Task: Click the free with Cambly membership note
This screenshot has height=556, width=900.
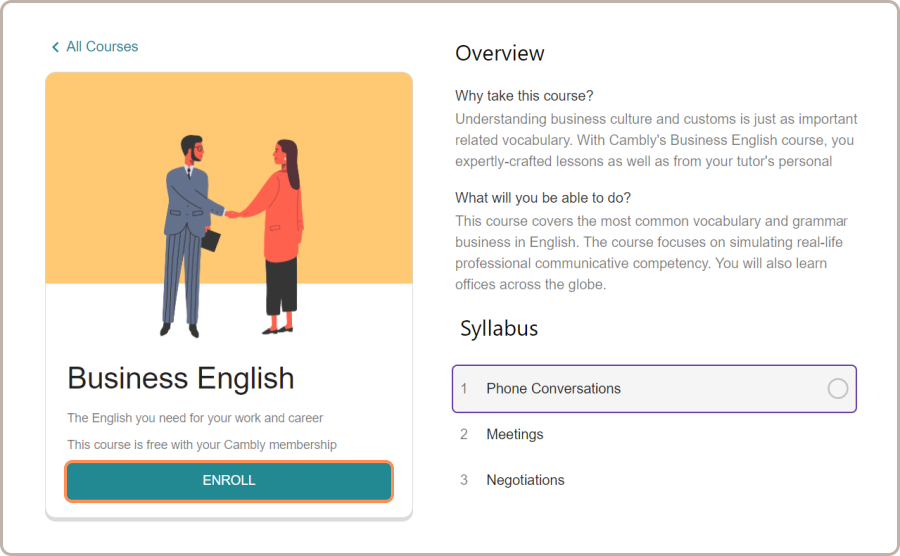Action: tap(202, 444)
